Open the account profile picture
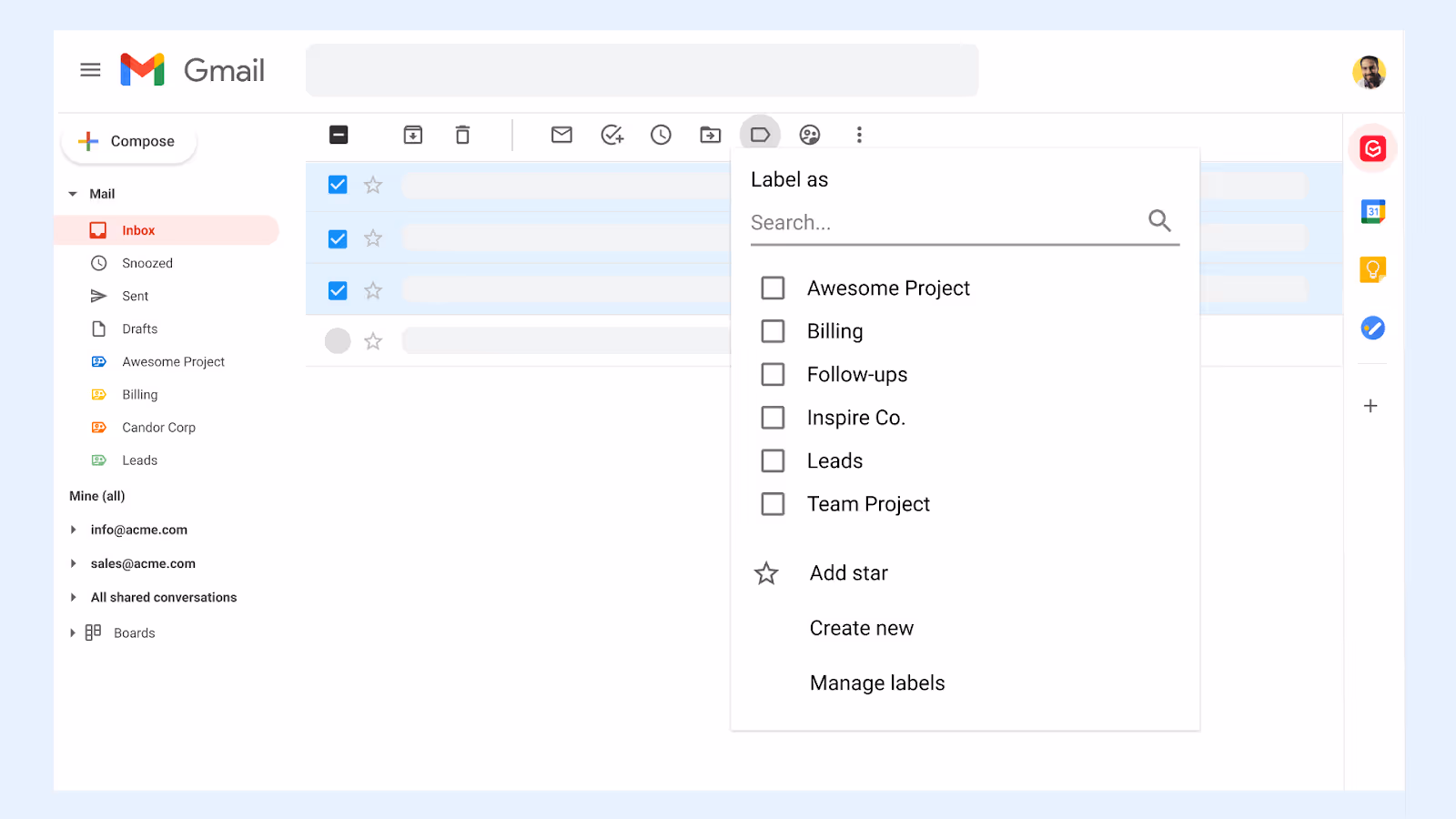The width and height of the screenshot is (1456, 819). [x=1370, y=72]
